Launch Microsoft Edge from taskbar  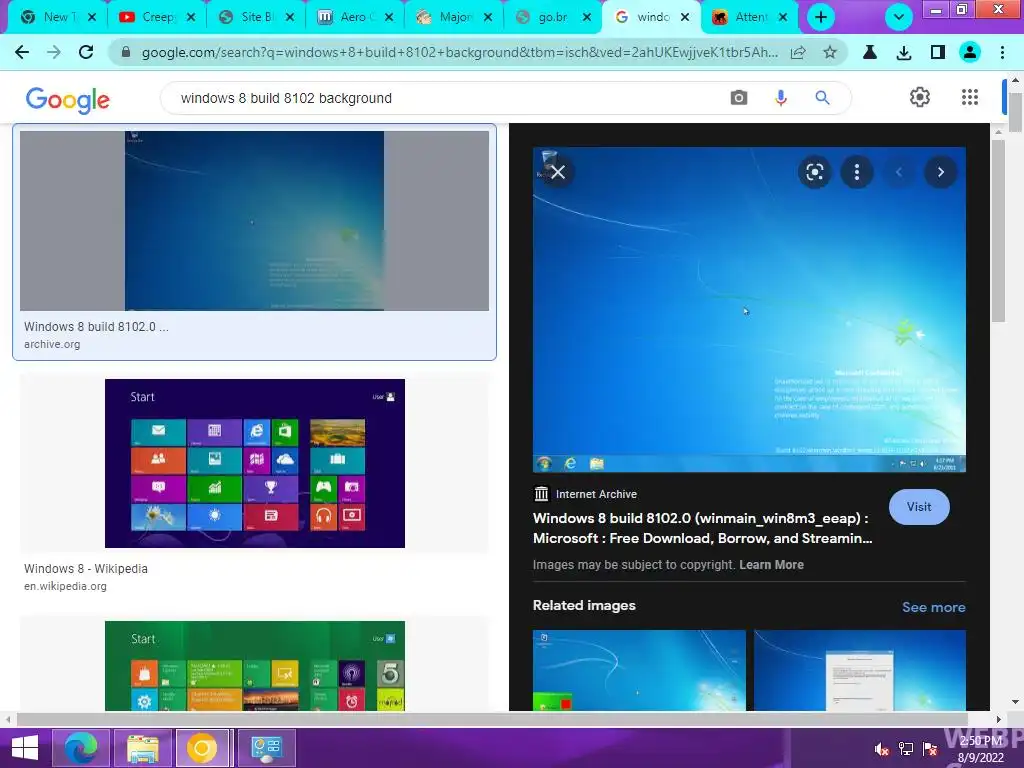point(81,748)
